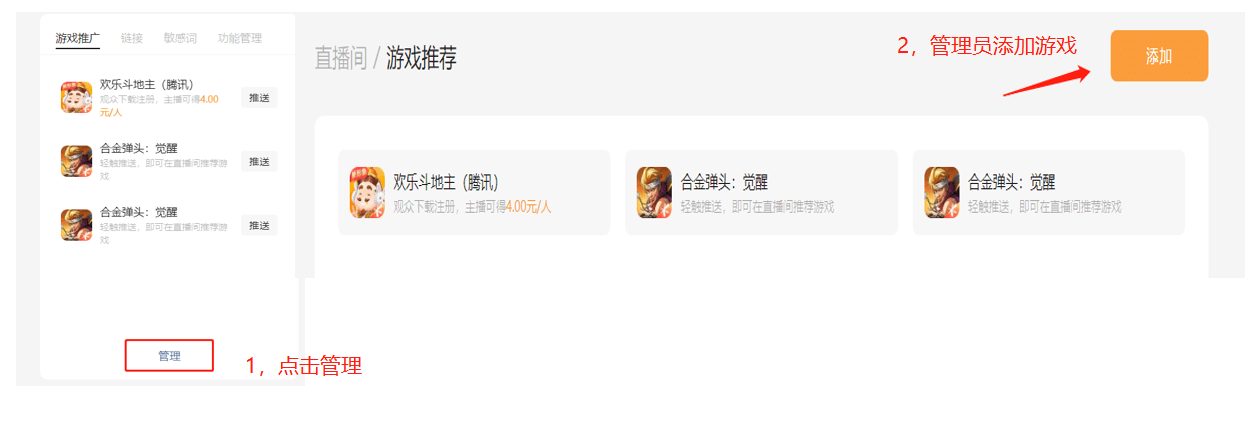Click 欢乐斗地主 icon in the recommendation card
The image size is (1258, 423).
pyautogui.click(x=367, y=192)
